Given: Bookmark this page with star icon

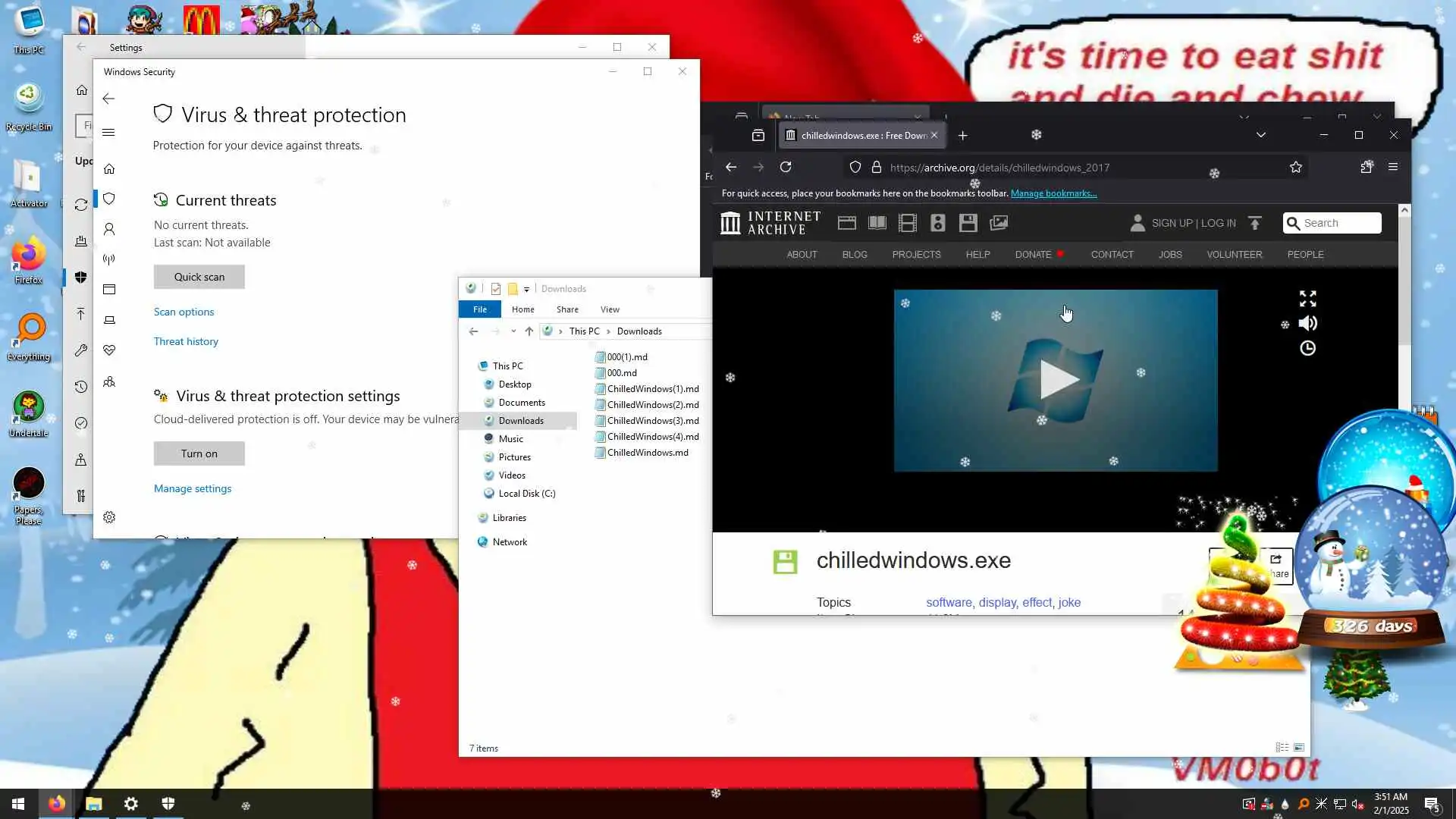Looking at the screenshot, I should pos(1295,168).
